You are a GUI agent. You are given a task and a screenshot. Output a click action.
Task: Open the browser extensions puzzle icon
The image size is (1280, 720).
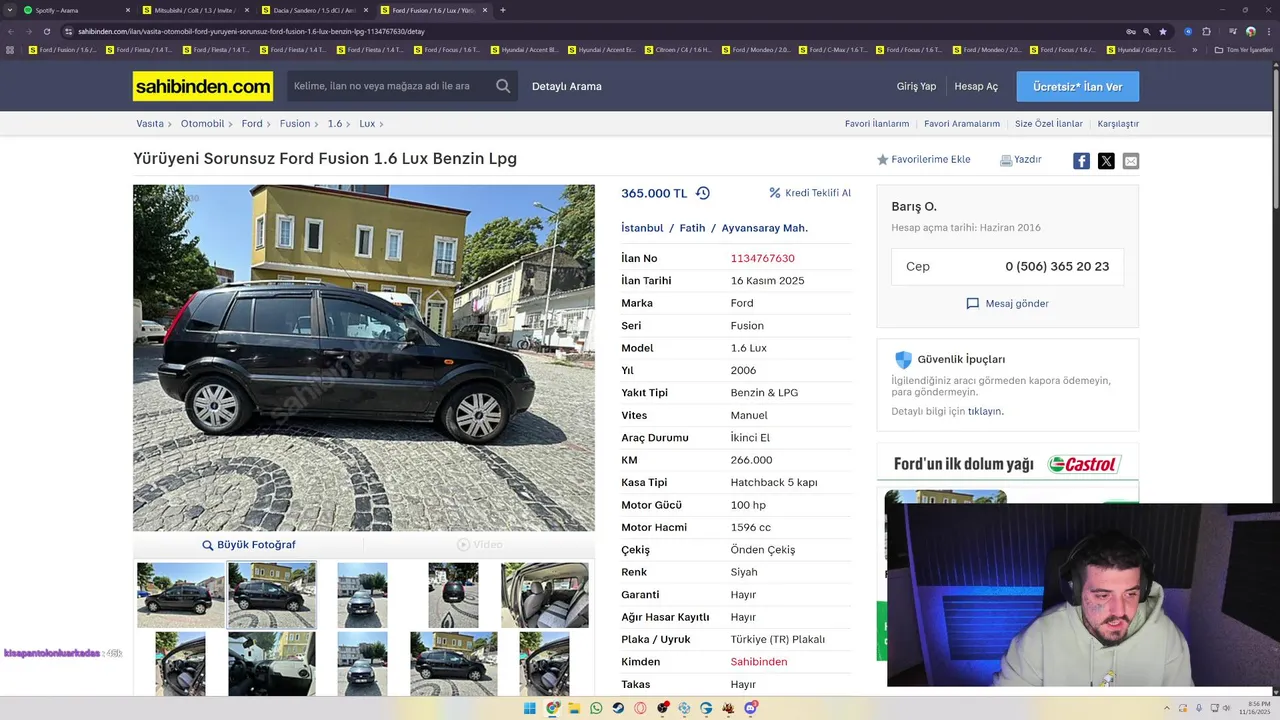(x=1206, y=31)
